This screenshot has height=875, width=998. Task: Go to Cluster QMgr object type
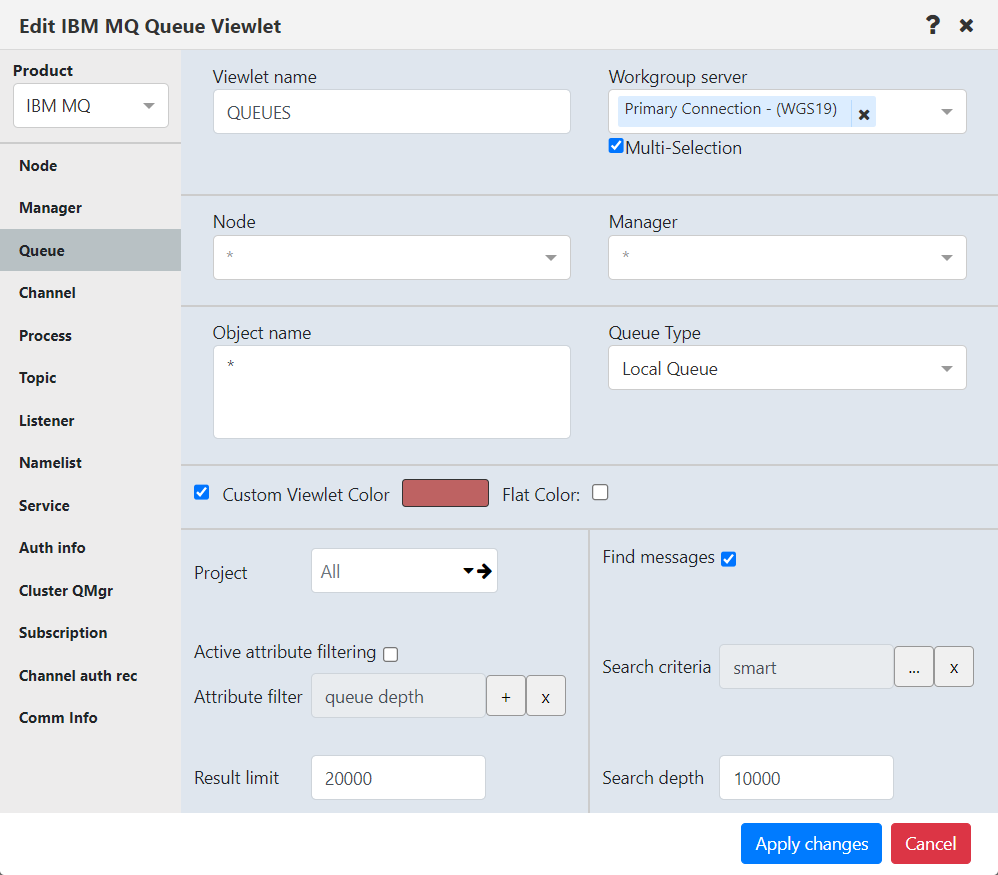coord(90,591)
